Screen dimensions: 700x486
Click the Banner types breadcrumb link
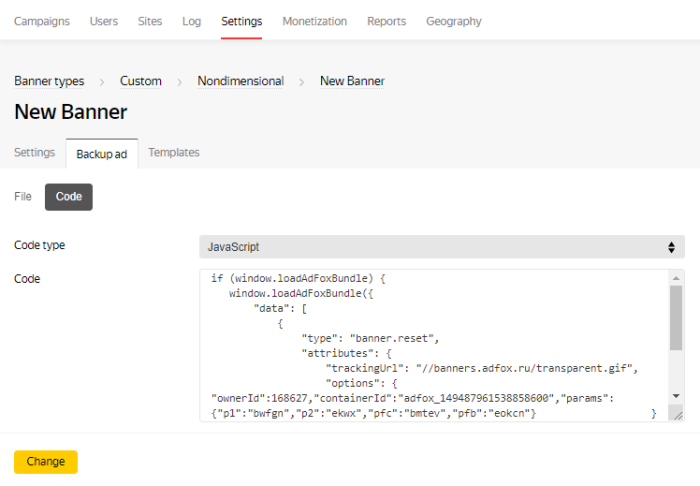[49, 81]
